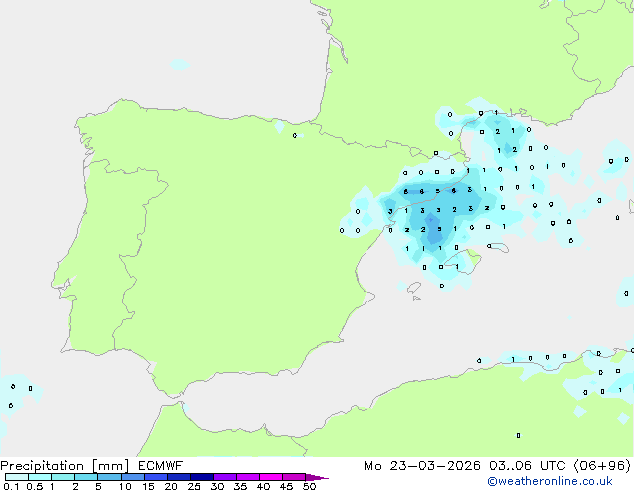Click the over-50 arrow tip of legend
The image size is (634, 490).
point(317,477)
